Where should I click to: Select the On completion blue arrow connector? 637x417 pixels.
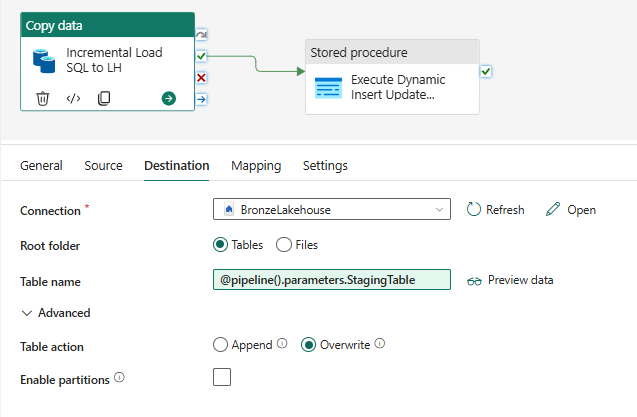[x=202, y=99]
